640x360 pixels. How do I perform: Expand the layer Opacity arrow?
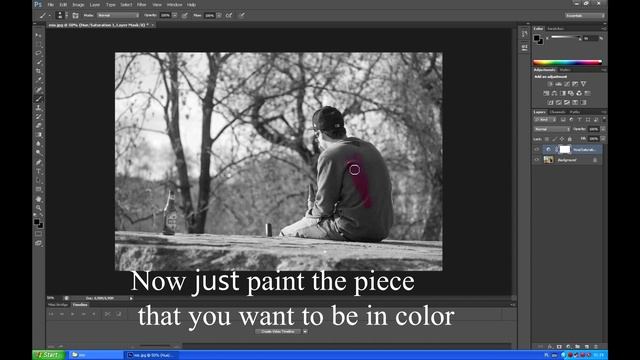tap(603, 129)
